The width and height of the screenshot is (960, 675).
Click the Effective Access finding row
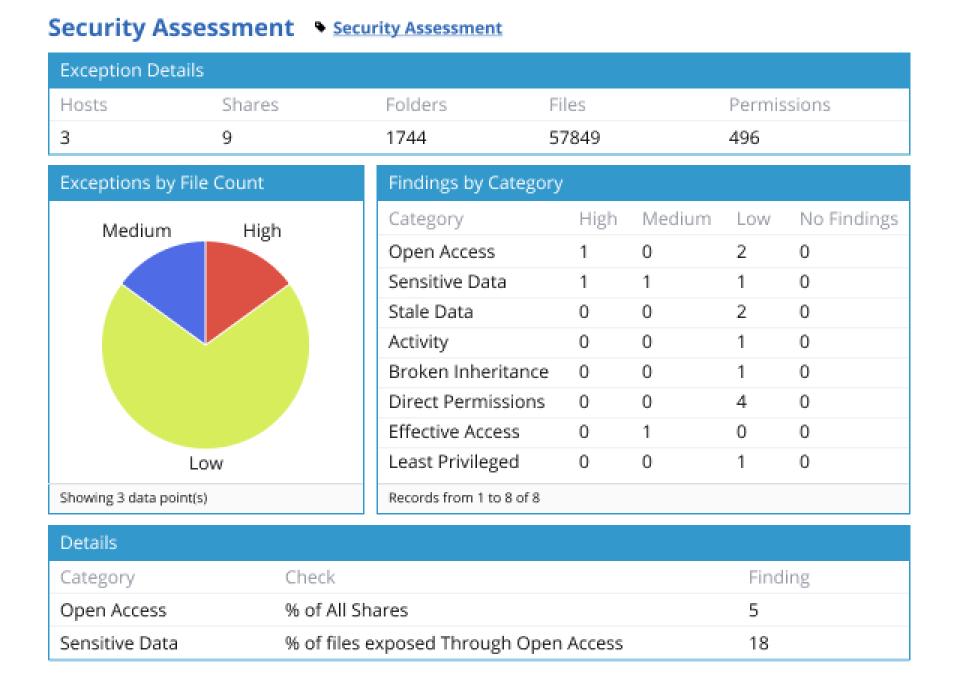(x=454, y=431)
